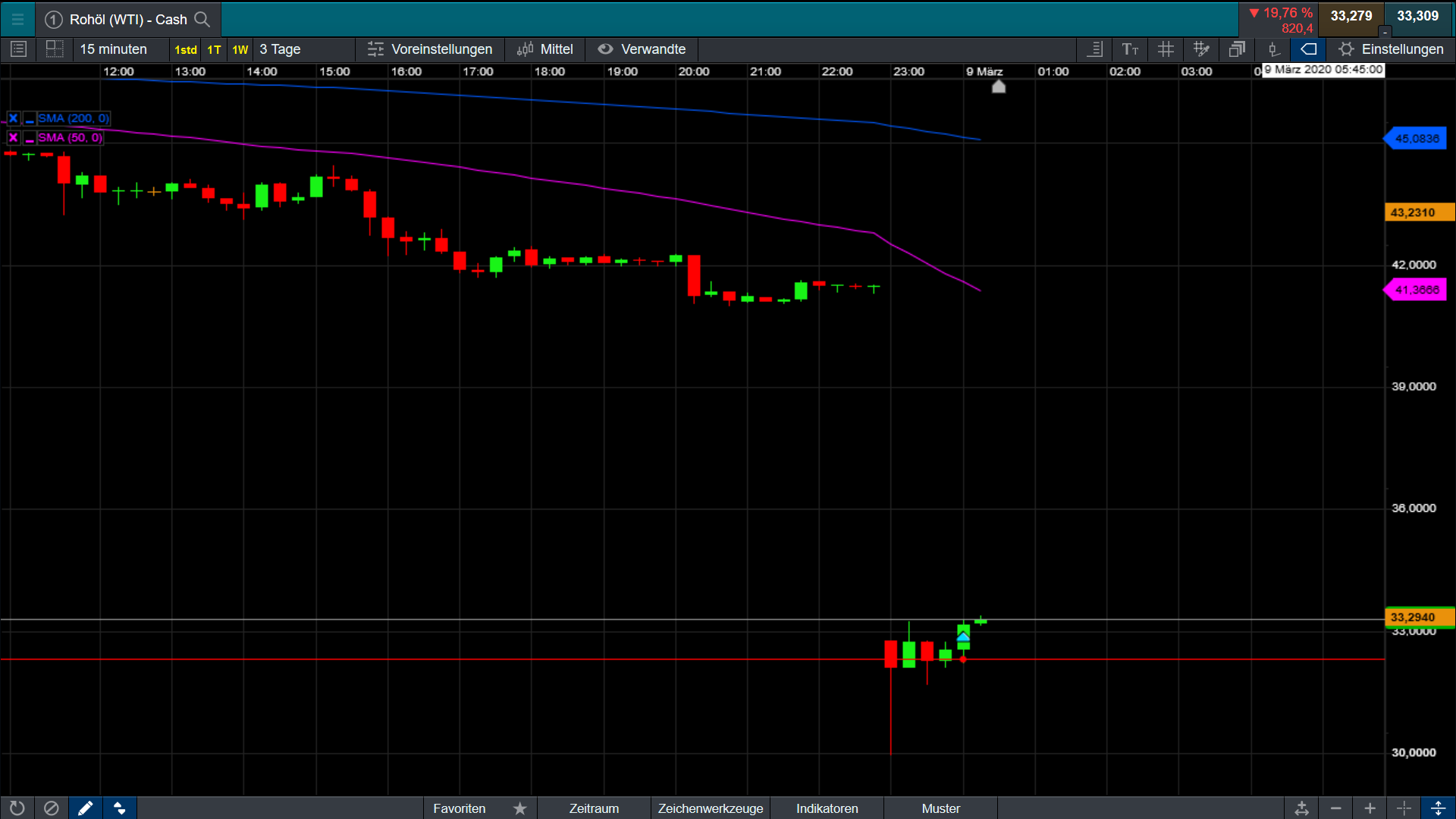Click the refresh chart icon

pyautogui.click(x=17, y=808)
